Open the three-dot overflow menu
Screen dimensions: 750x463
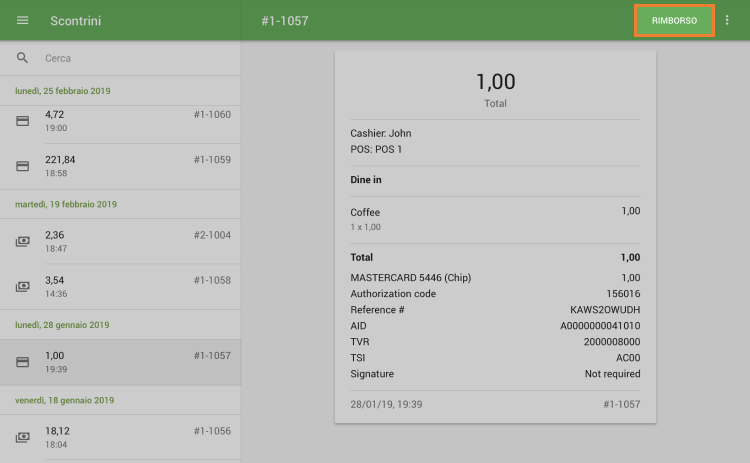(727, 21)
